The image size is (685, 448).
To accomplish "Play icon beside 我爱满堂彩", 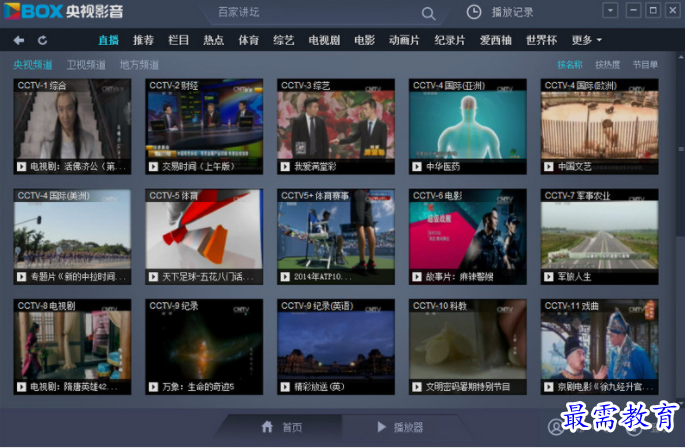I will [285, 167].
